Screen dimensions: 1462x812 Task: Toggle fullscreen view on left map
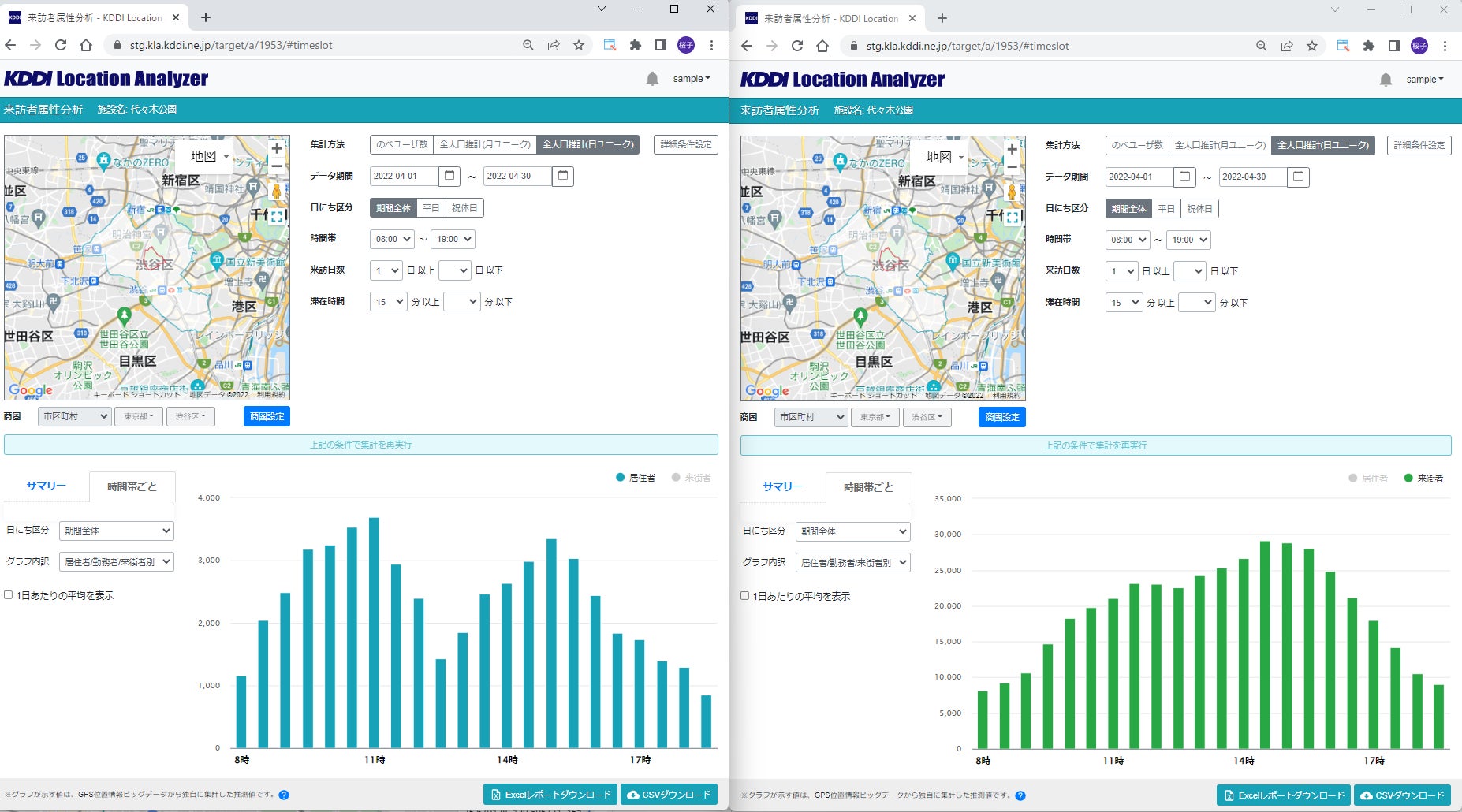tap(276, 215)
